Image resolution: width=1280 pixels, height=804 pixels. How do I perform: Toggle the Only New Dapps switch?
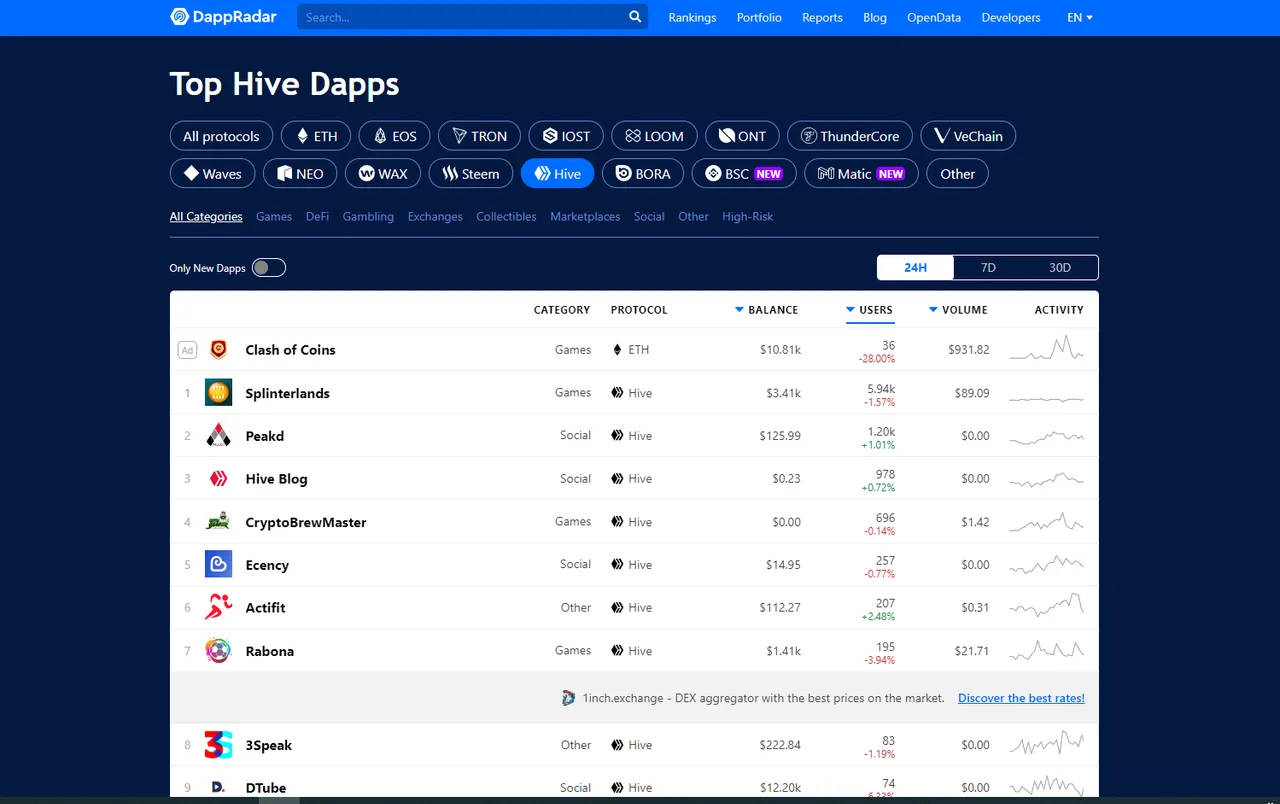tap(268, 267)
